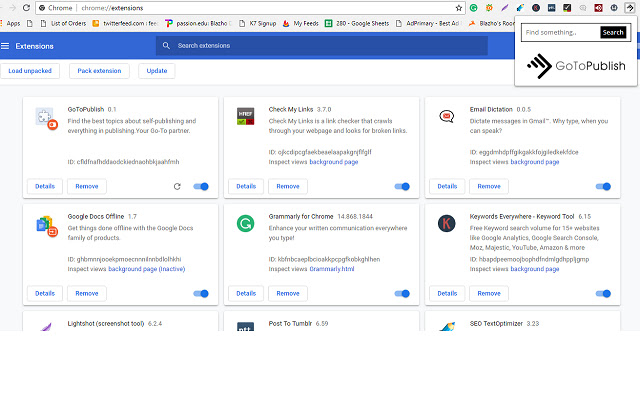640x400 pixels.
Task: Remove the Check My Links extension
Action: point(288,187)
